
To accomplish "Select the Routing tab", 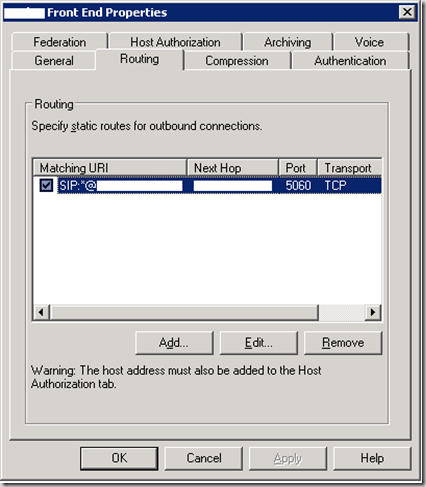I will [139, 59].
